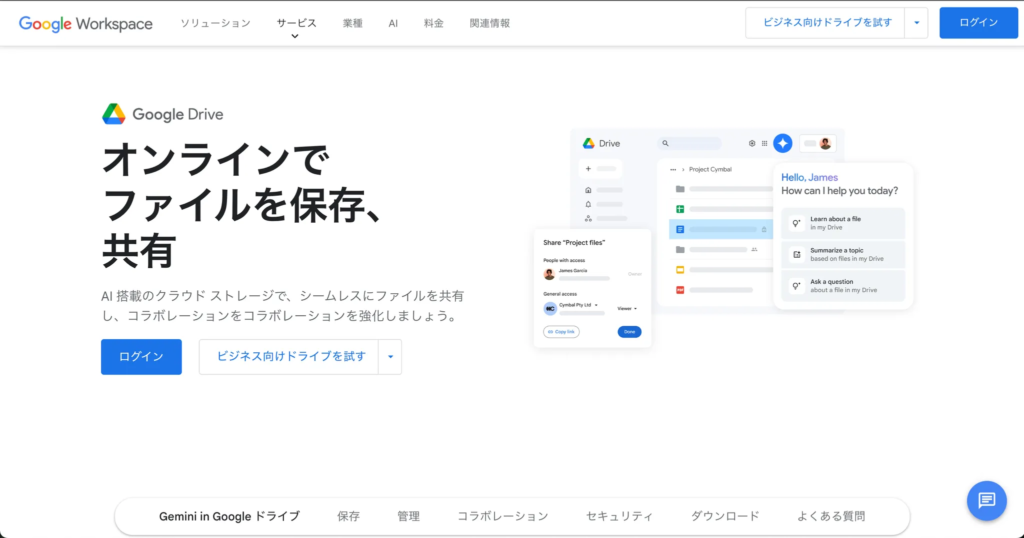The width and height of the screenshot is (1024, 538).
Task: Click Learn about a file suggestion
Action: point(842,223)
